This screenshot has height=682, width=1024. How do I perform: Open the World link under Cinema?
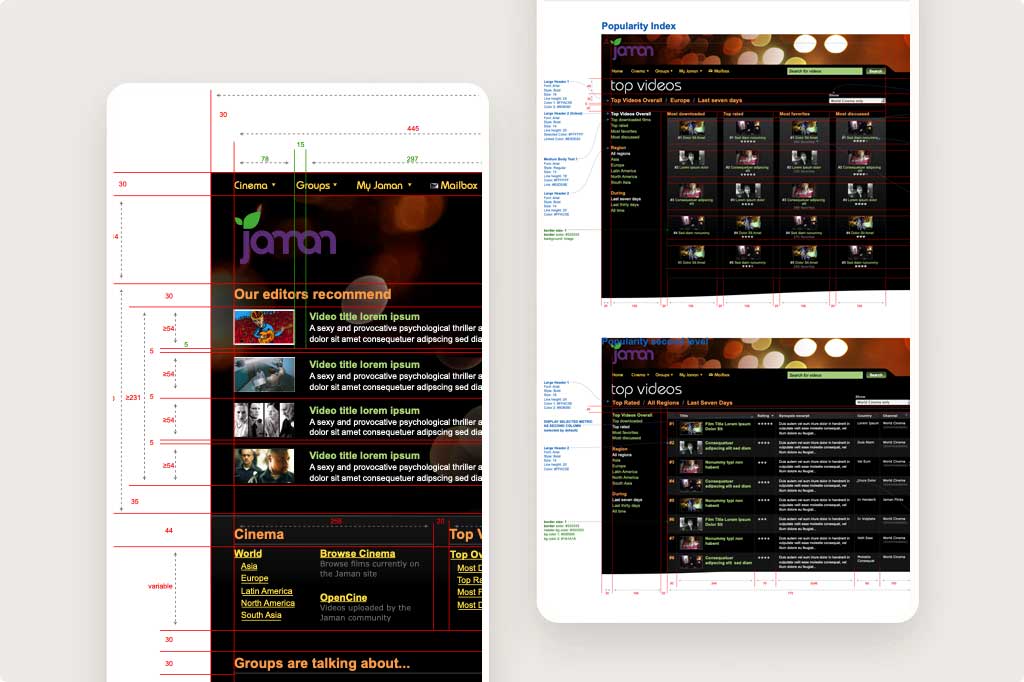[248, 553]
